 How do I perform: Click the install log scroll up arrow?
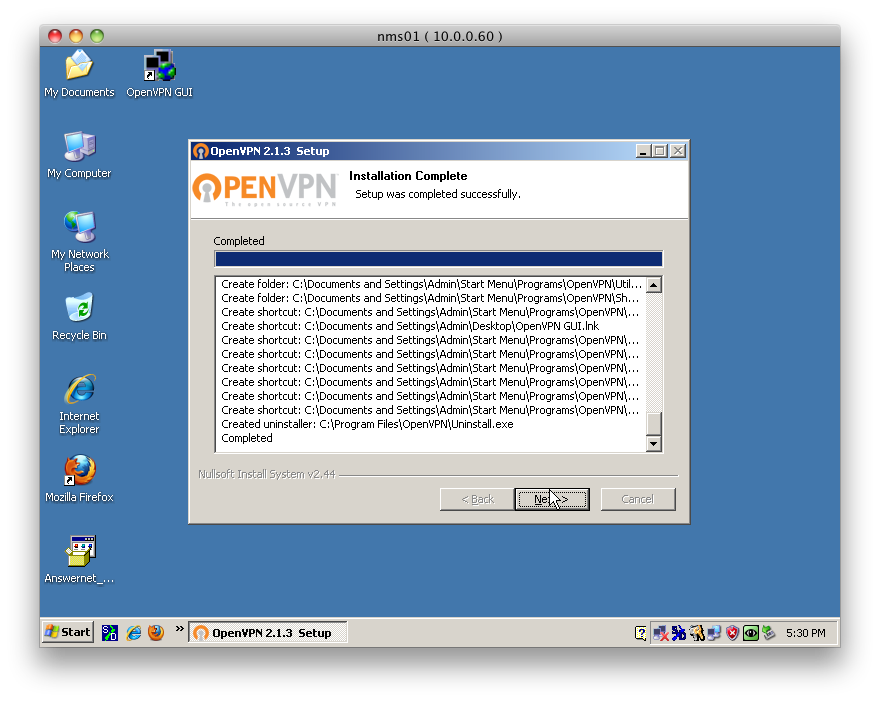(x=653, y=285)
